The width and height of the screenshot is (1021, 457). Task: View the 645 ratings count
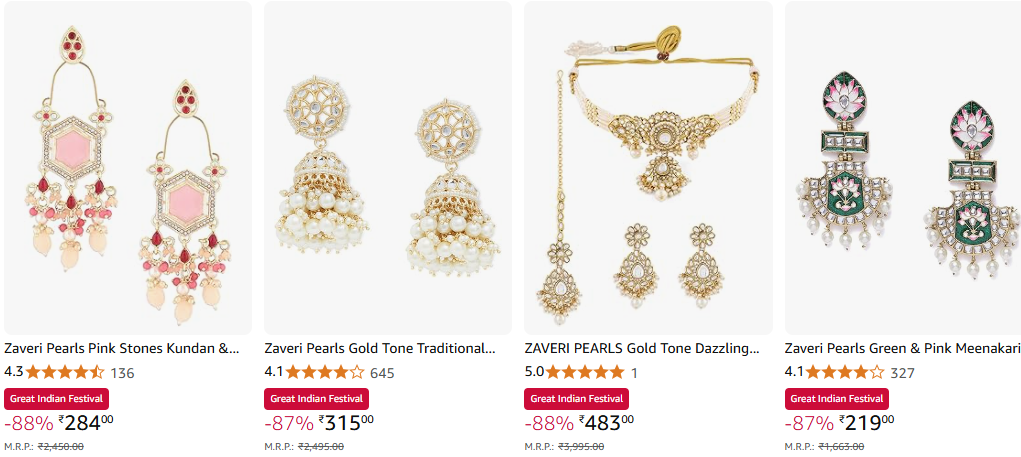point(382,374)
